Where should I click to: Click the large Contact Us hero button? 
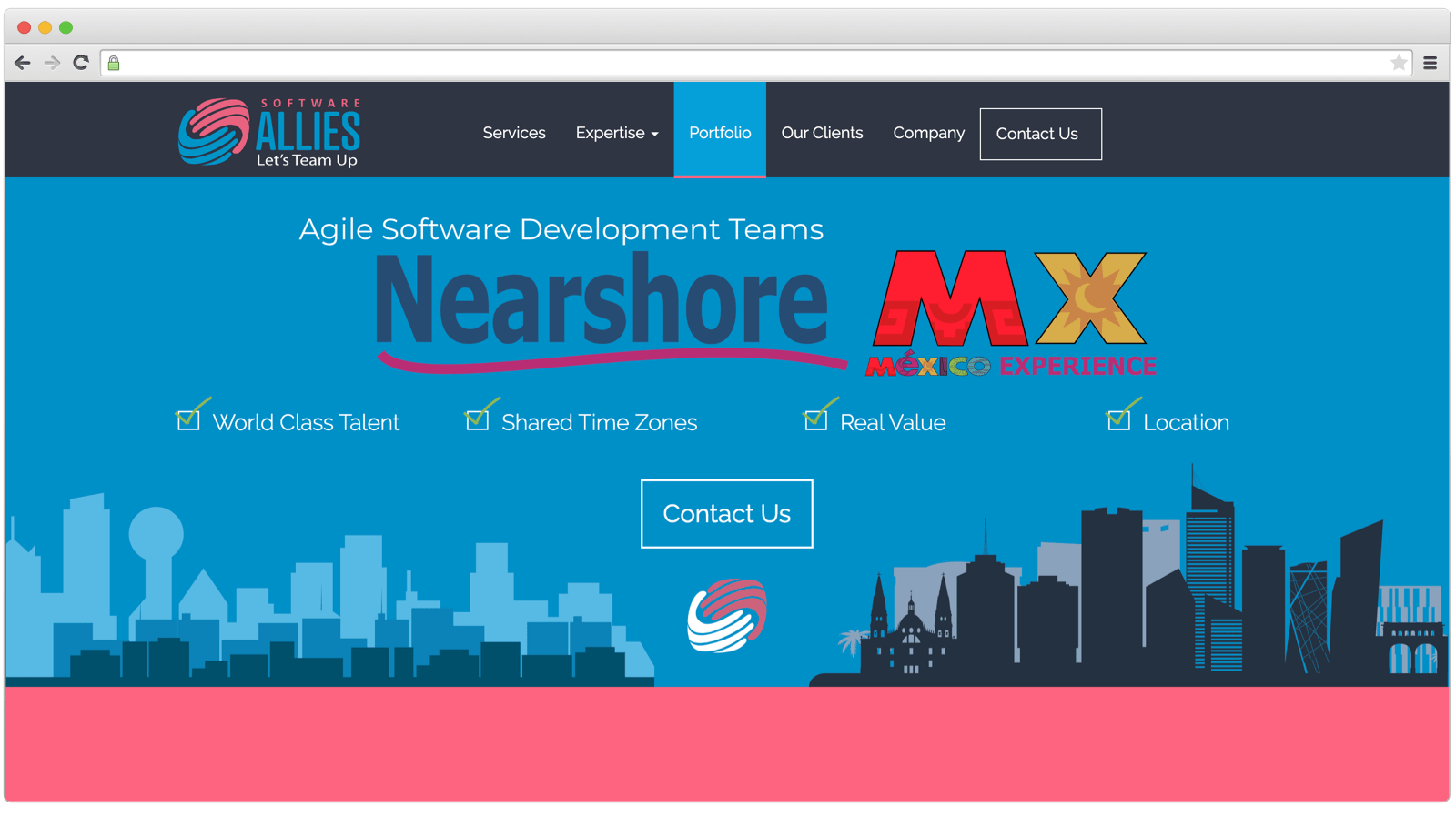point(727,514)
